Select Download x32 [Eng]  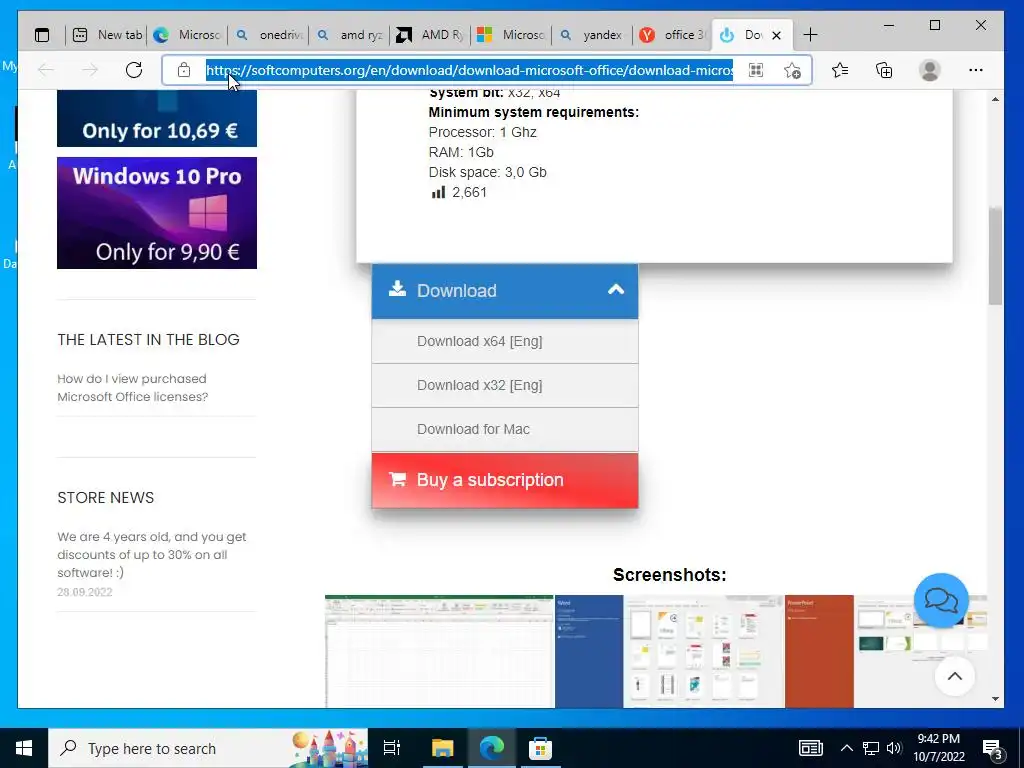pyautogui.click(x=505, y=385)
